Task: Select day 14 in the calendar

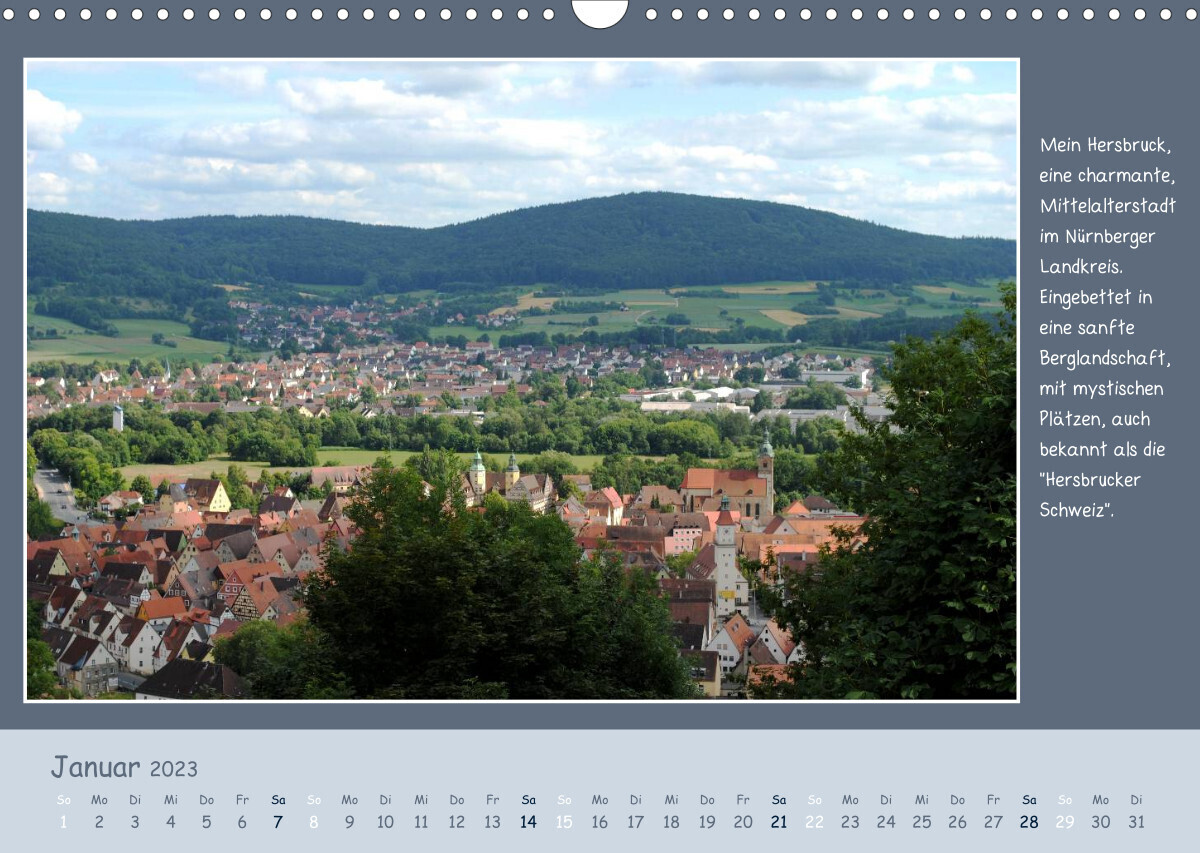Action: (528, 822)
